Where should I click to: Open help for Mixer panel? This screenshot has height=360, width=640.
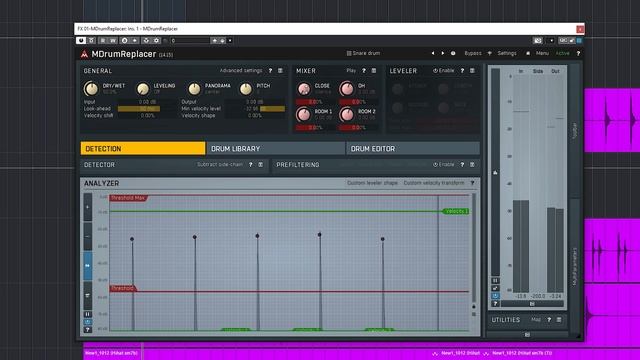(364, 71)
